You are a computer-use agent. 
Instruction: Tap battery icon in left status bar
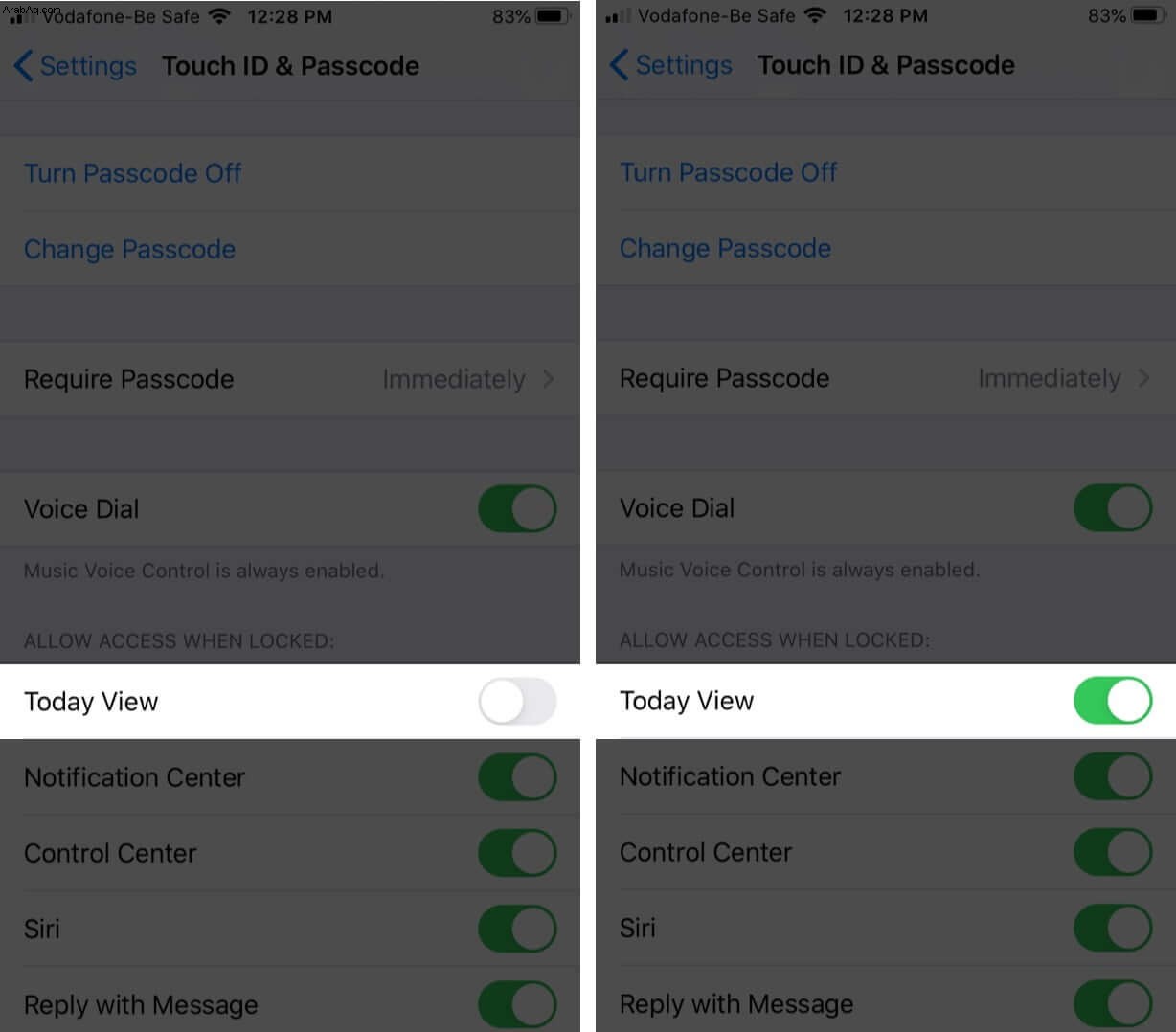point(553,16)
